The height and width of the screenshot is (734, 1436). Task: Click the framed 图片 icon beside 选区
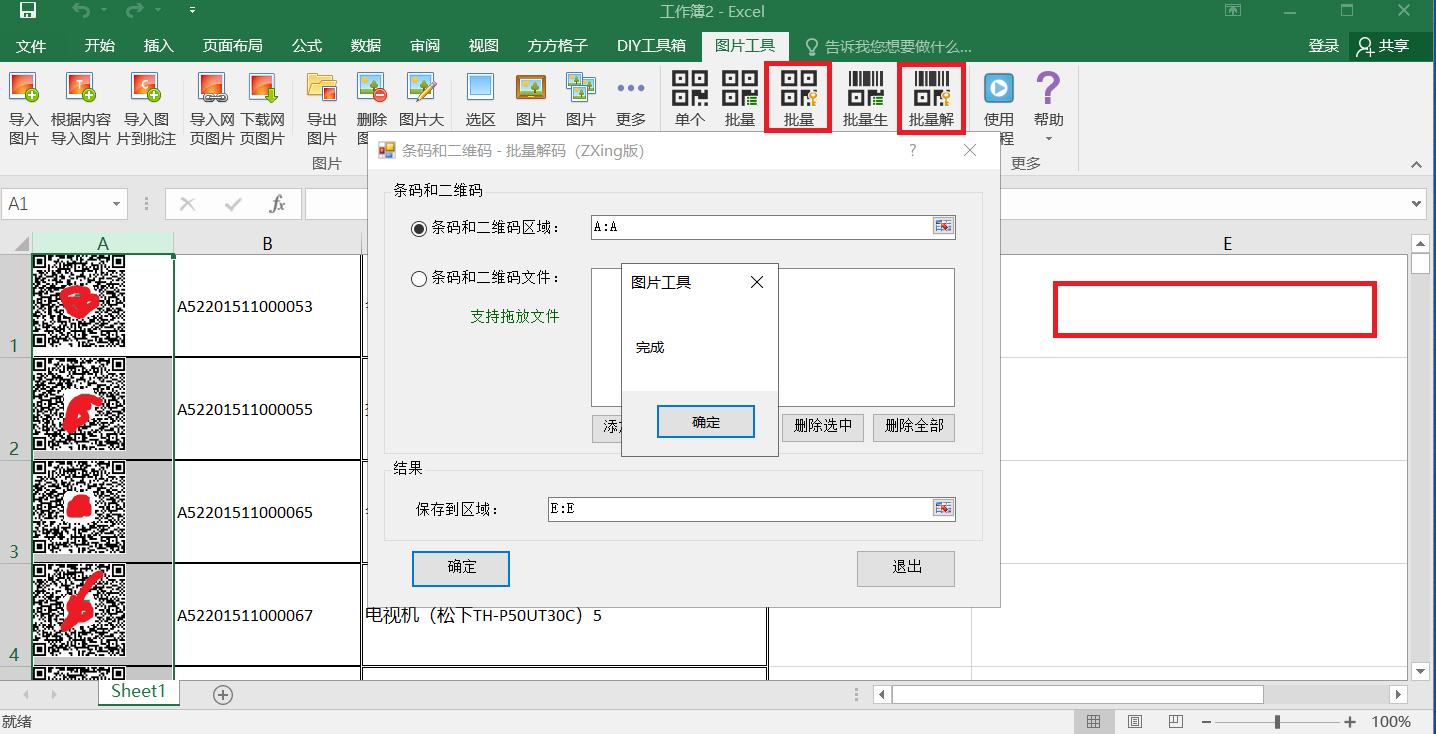(531, 88)
